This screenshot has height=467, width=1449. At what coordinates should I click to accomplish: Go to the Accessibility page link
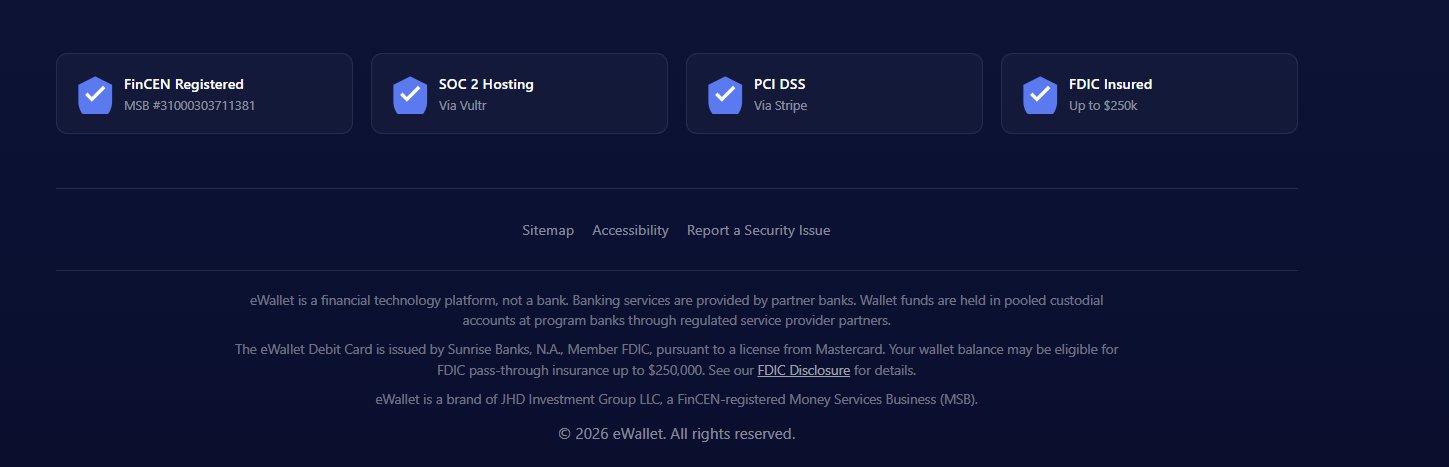pyautogui.click(x=630, y=230)
